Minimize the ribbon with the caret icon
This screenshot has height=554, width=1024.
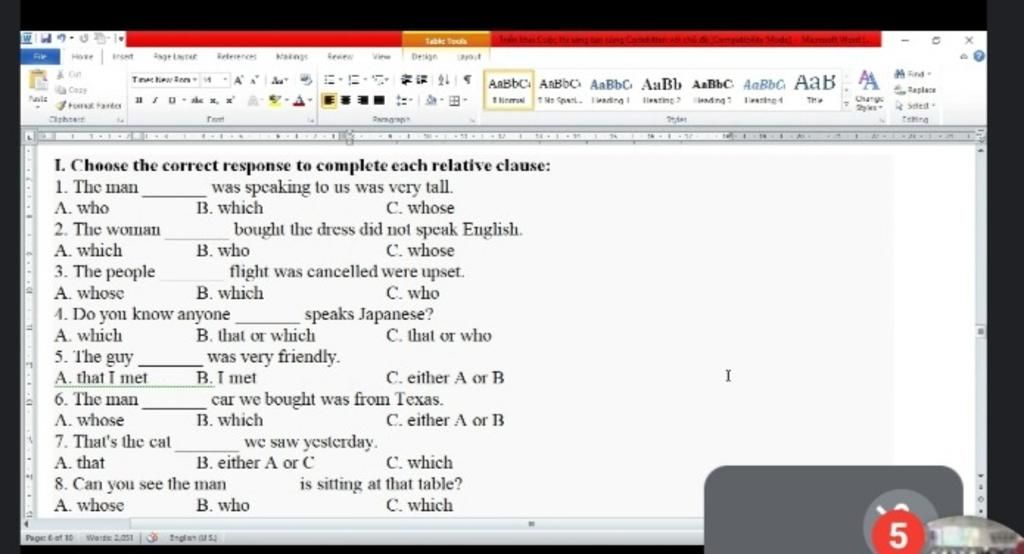964,57
